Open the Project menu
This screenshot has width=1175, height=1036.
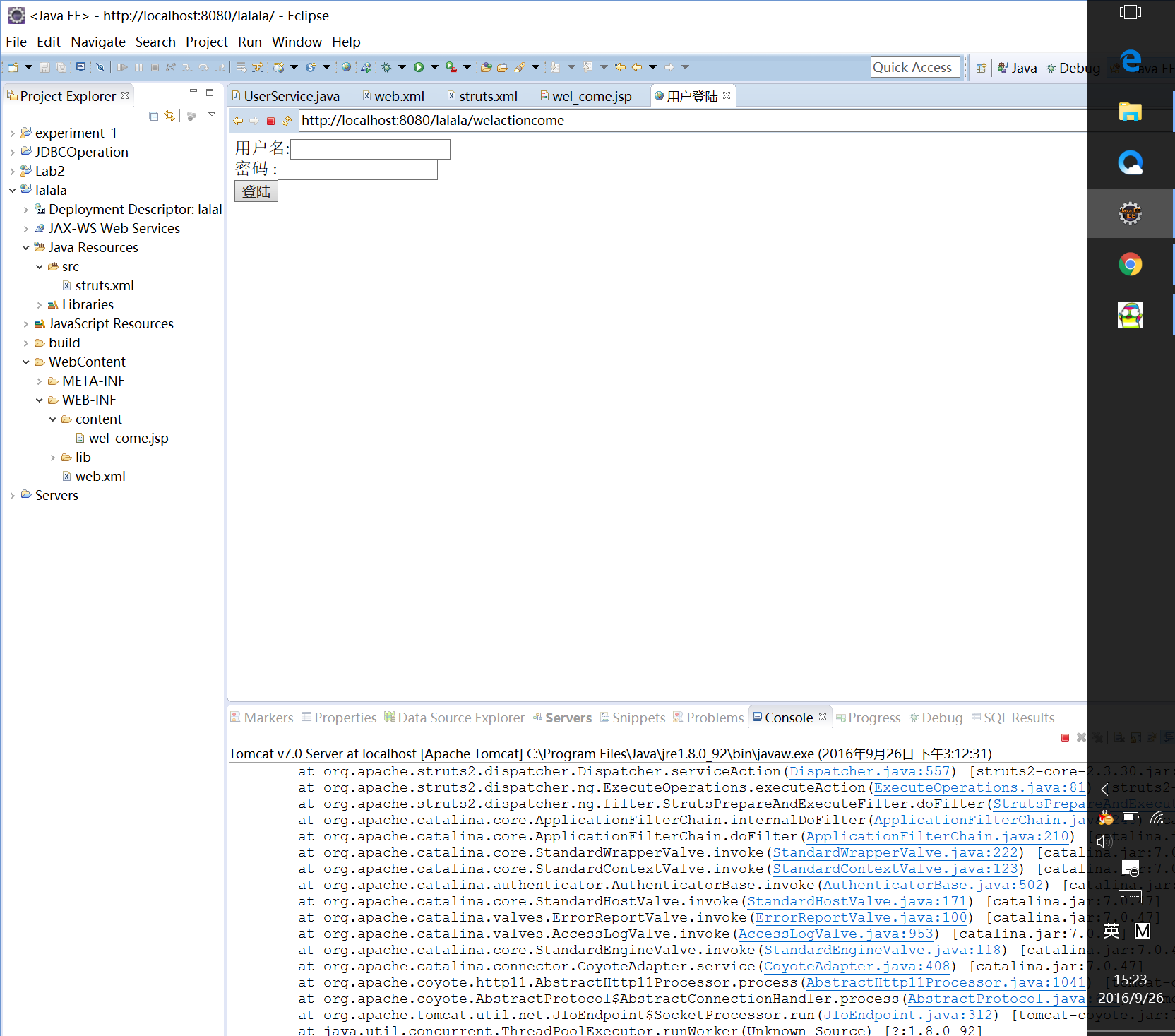coord(206,42)
